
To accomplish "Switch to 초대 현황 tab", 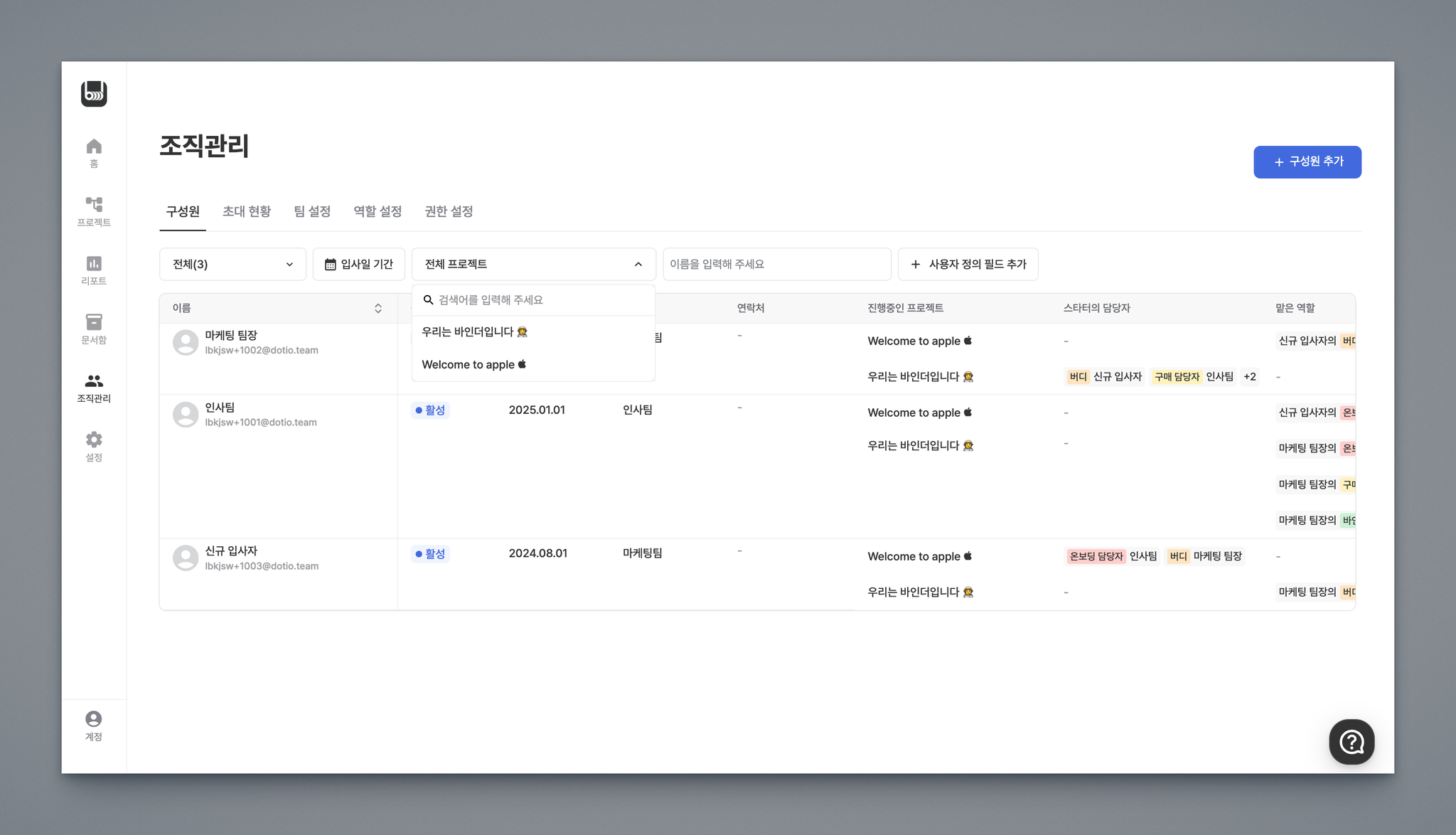I will pos(246,211).
